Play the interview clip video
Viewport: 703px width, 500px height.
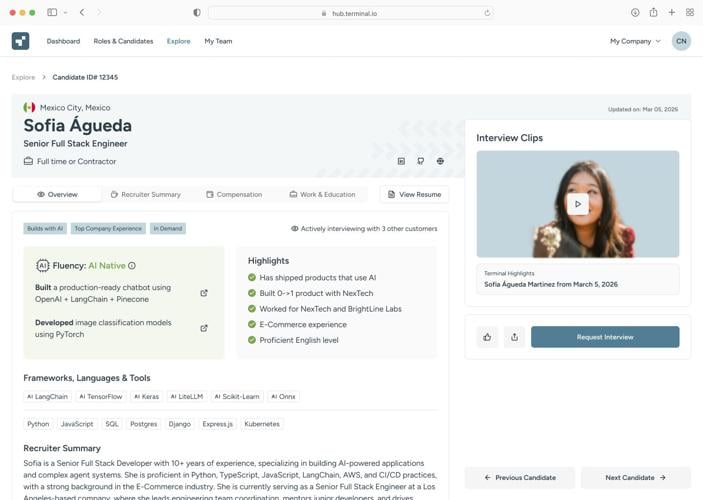[577, 204]
